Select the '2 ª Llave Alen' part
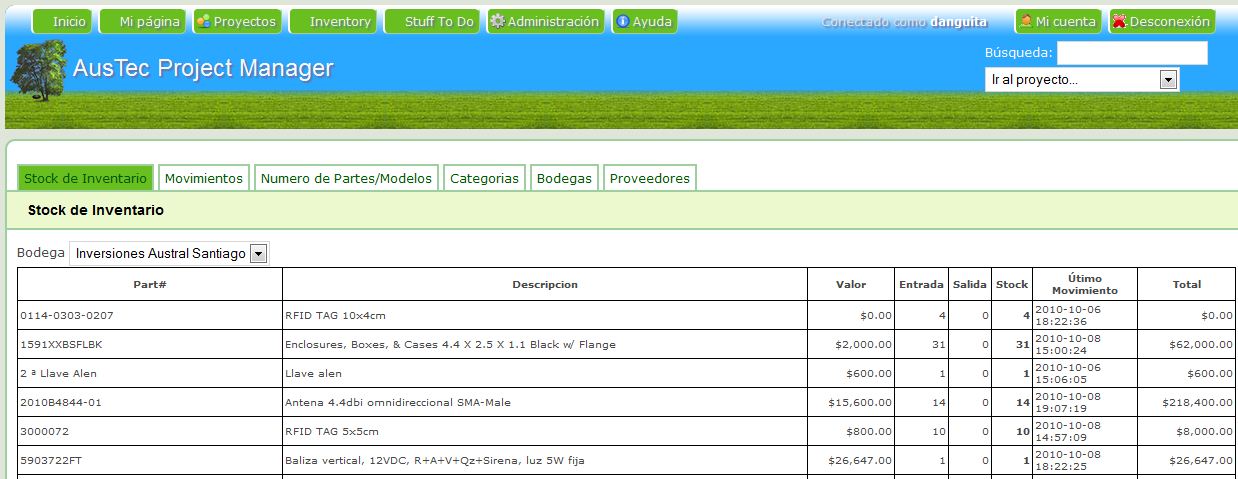This screenshot has height=479, width=1238. (x=58, y=374)
